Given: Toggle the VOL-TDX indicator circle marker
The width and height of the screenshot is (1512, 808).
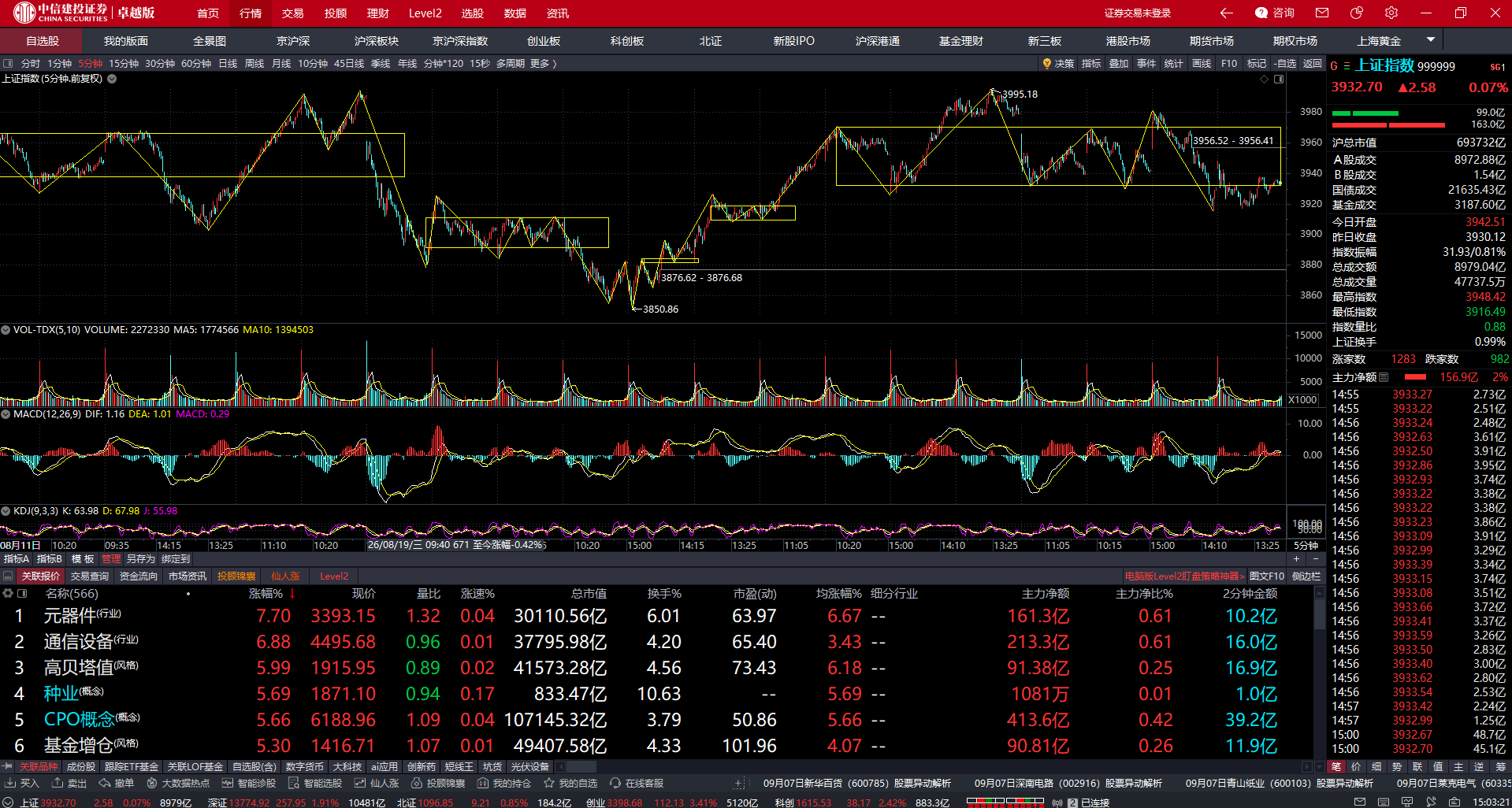Looking at the screenshot, I should click(6, 330).
